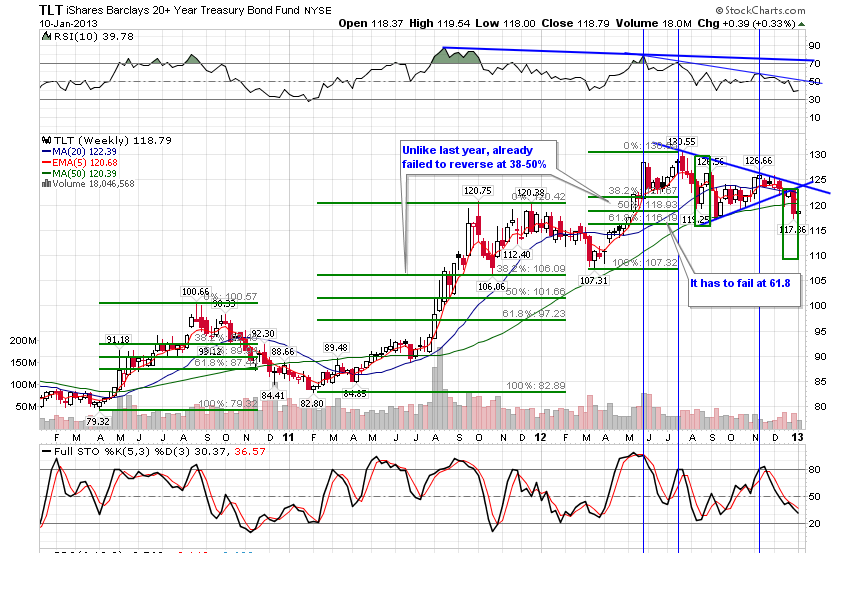
Task: Click the 120.75 high price label
Action: click(477, 191)
